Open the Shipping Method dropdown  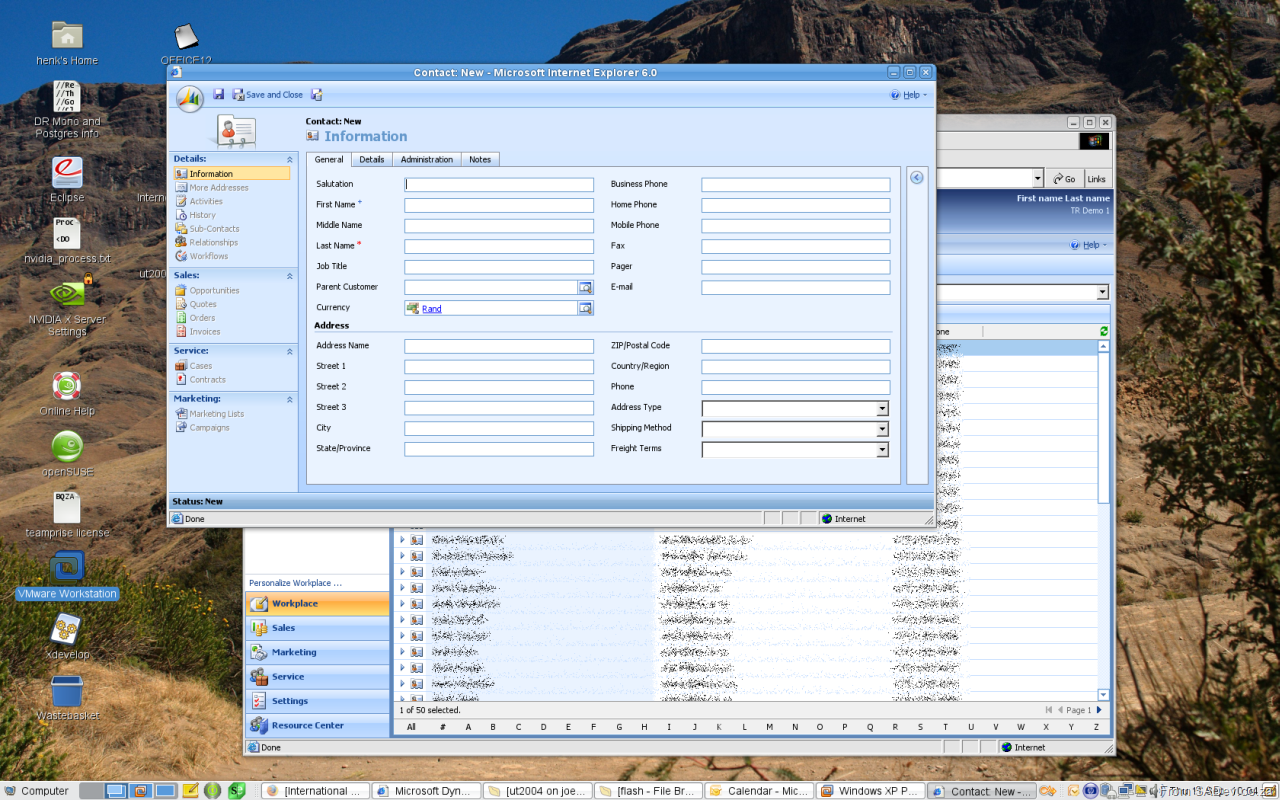[x=882, y=429]
